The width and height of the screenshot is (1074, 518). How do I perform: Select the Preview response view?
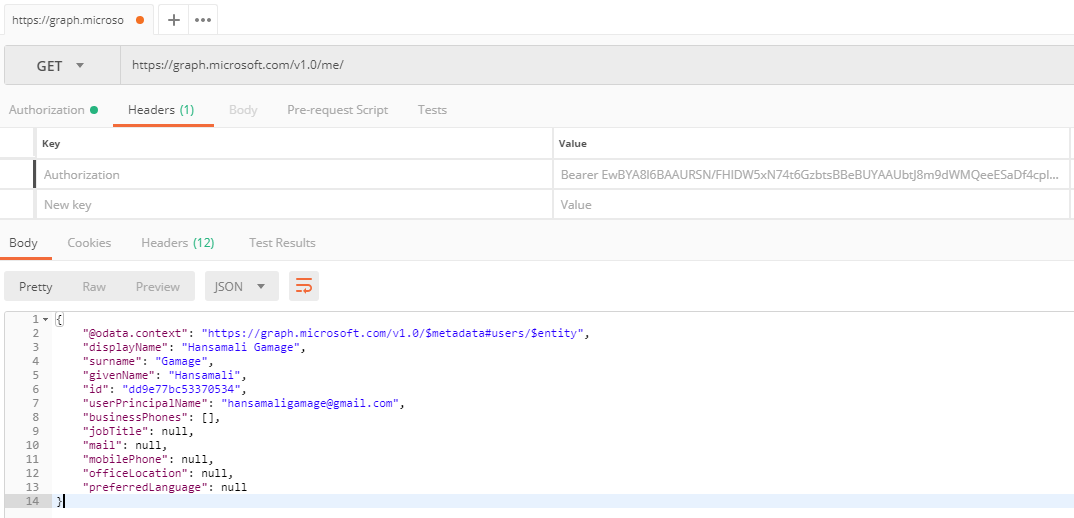coord(158,286)
